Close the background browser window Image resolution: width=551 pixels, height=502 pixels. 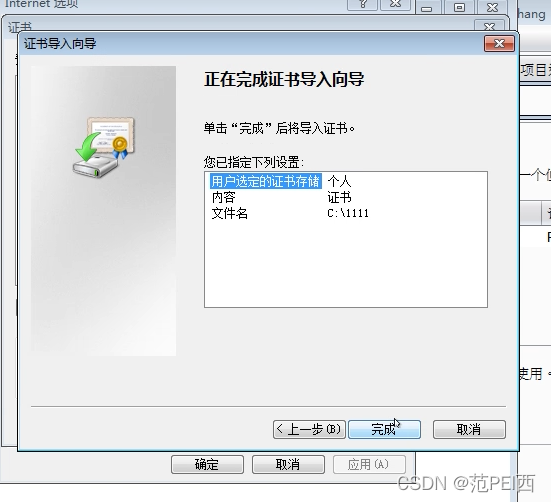(x=492, y=7)
